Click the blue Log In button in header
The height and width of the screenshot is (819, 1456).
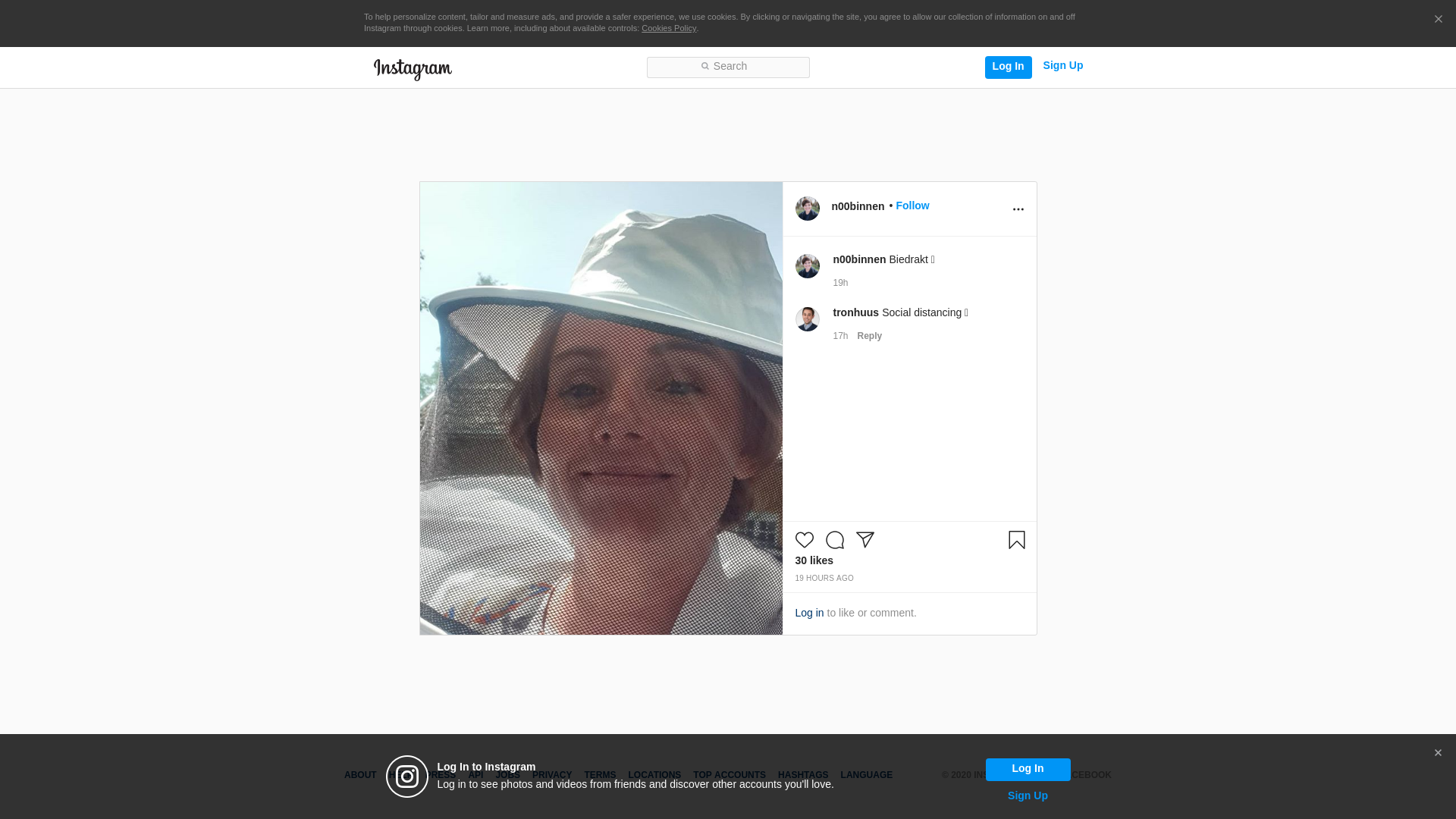pyautogui.click(x=1008, y=67)
